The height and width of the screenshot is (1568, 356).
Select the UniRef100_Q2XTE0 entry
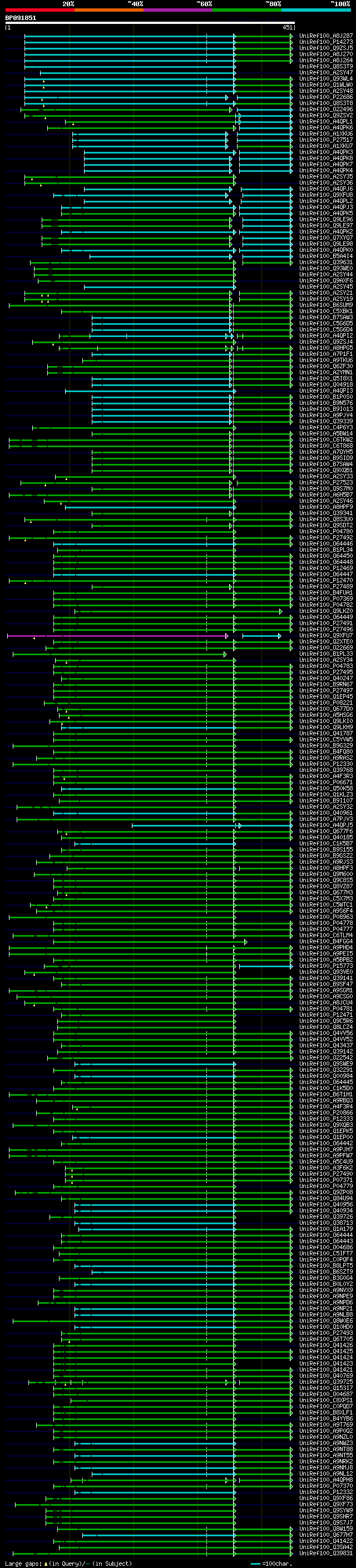326,641
